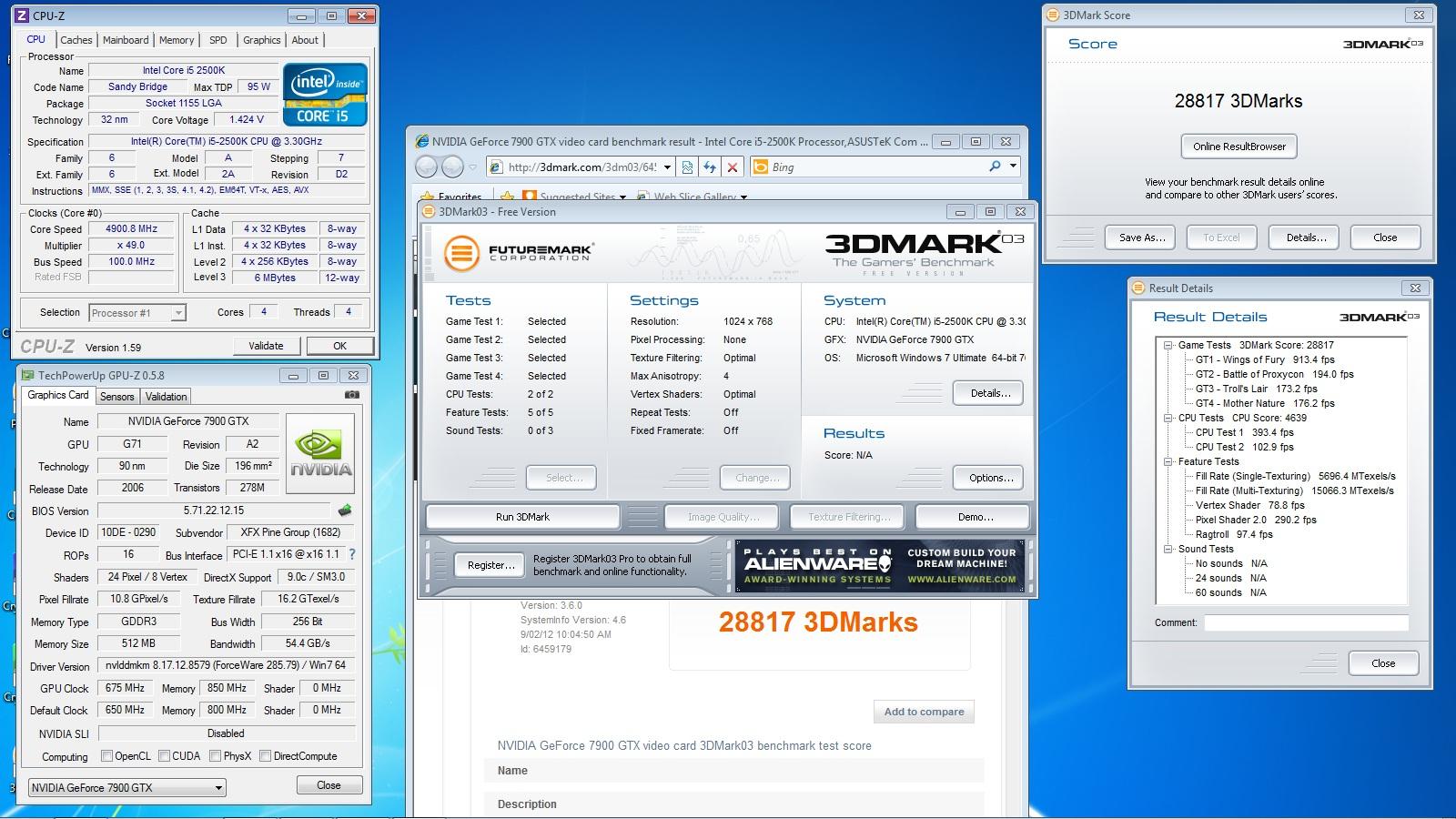1456x819 pixels.
Task: Click the Details button in 3DMark03 System section
Action: (990, 393)
